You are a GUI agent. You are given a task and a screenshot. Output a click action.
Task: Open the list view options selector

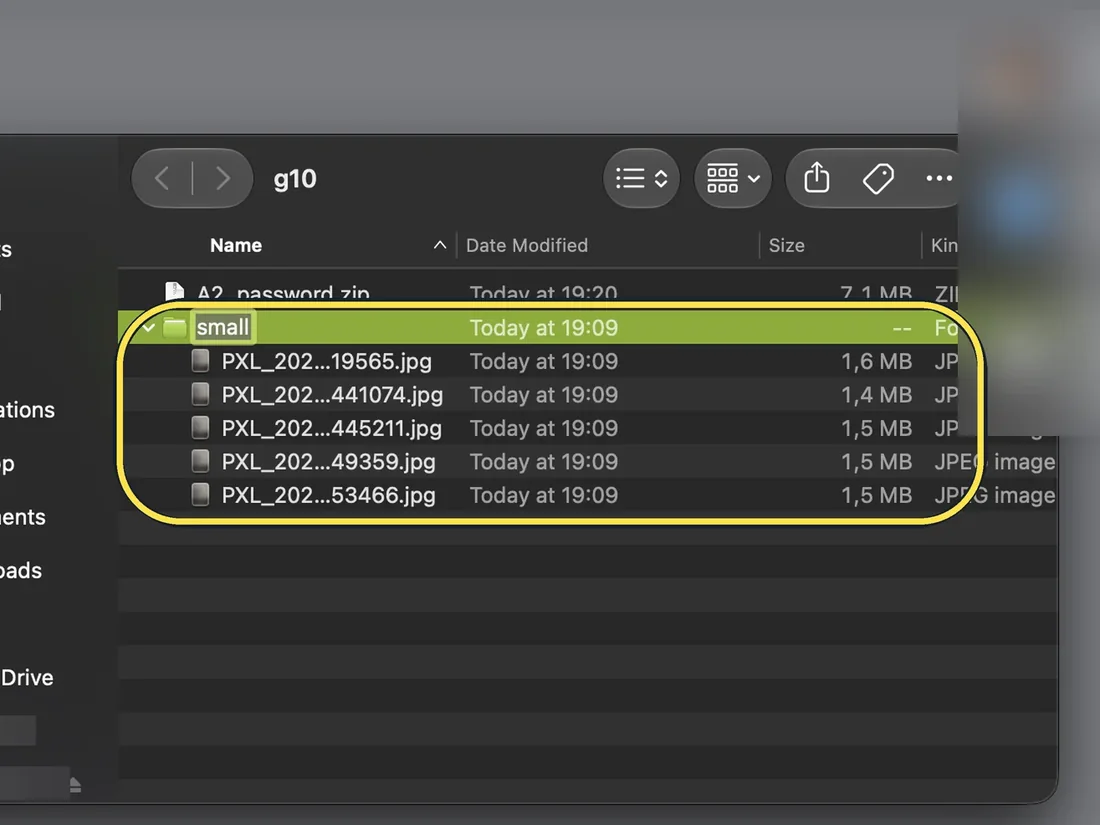tap(641, 178)
